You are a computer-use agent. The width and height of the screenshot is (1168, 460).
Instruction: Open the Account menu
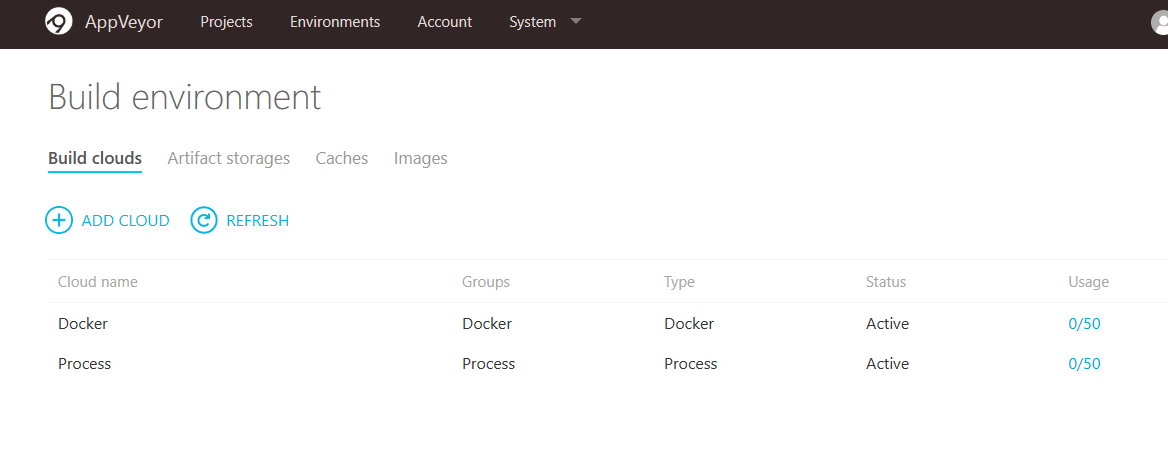[x=444, y=22]
